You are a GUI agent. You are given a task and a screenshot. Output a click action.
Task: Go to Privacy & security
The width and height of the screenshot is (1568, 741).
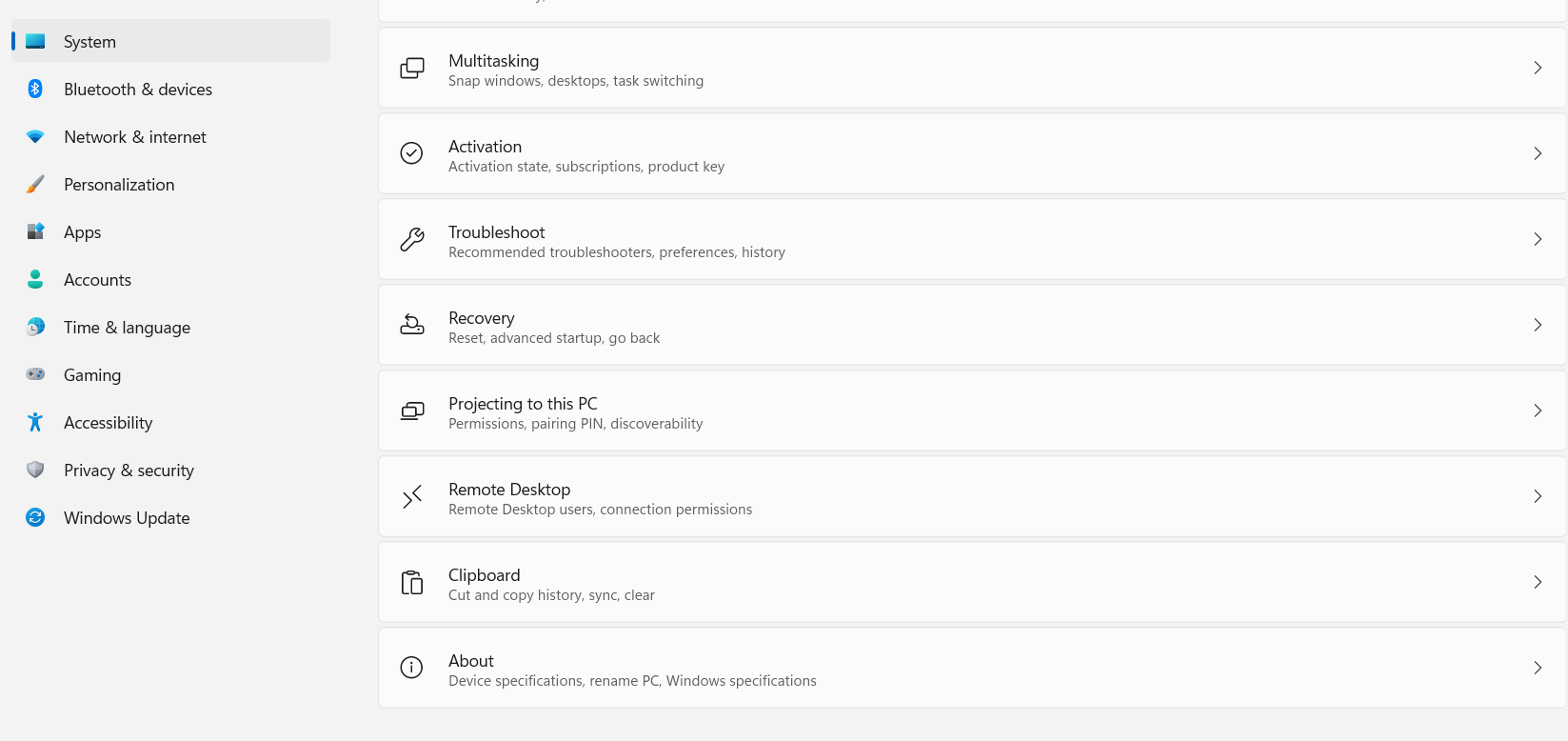click(x=129, y=471)
